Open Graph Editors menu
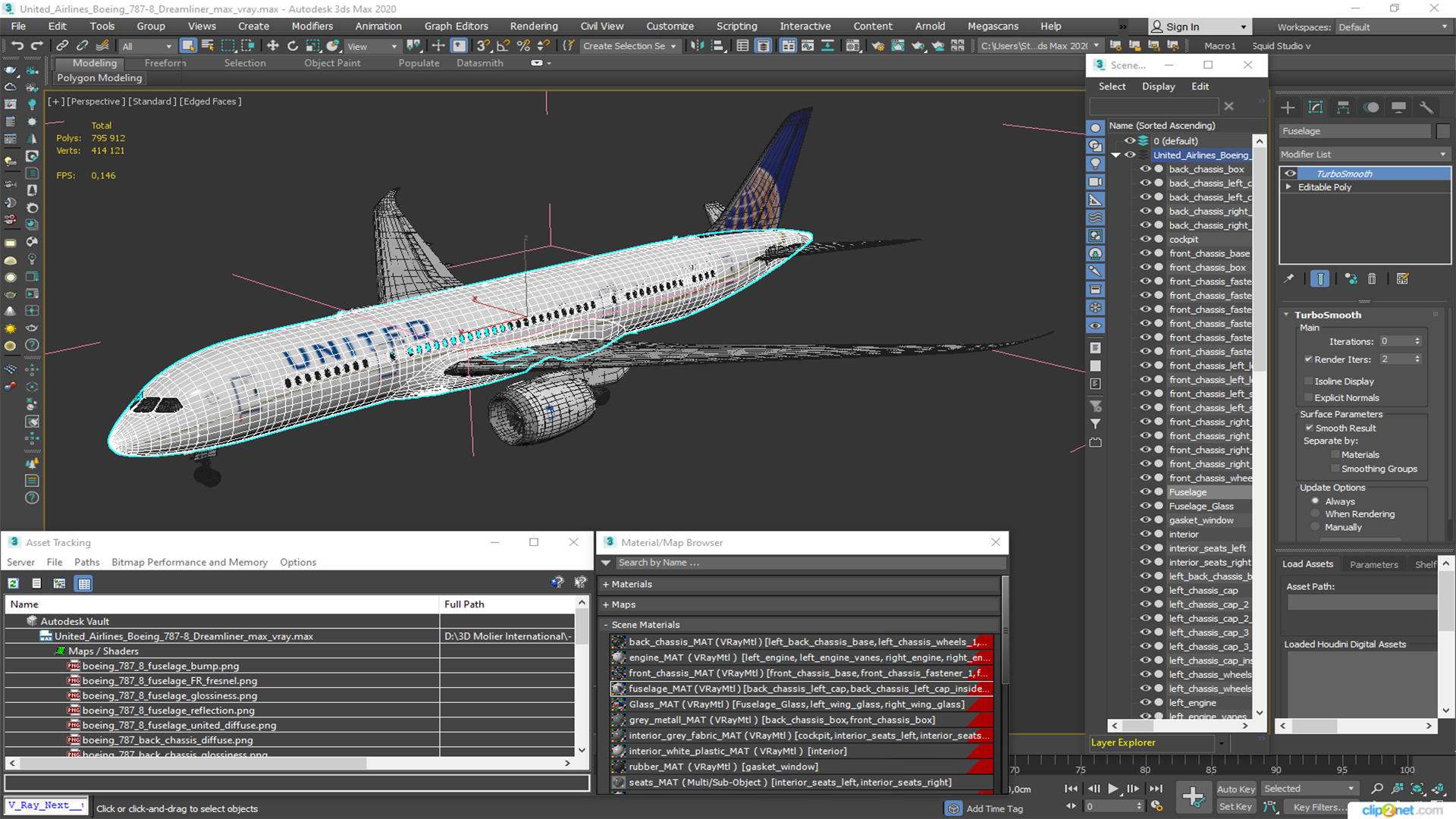The width and height of the screenshot is (1456, 819). coord(456,26)
